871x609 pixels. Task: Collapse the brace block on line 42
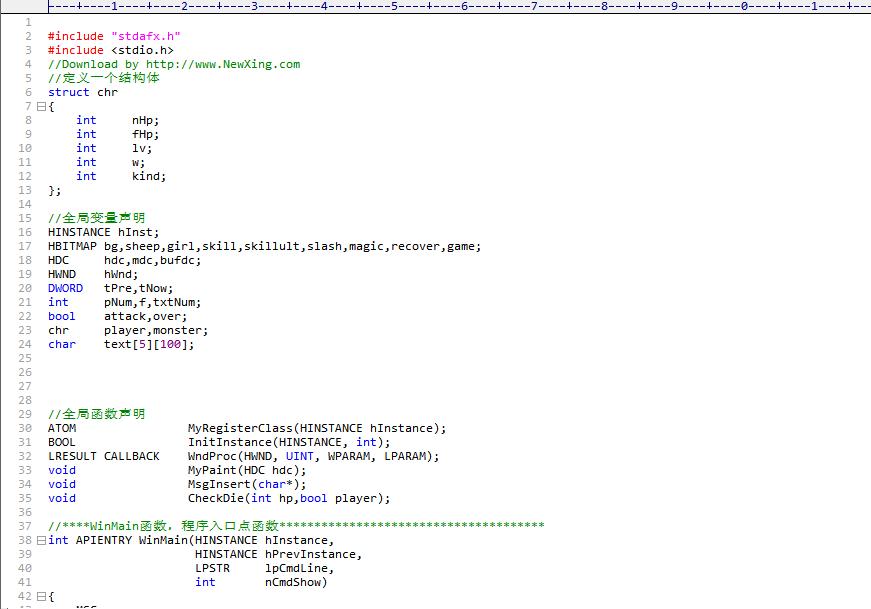click(x=41, y=596)
